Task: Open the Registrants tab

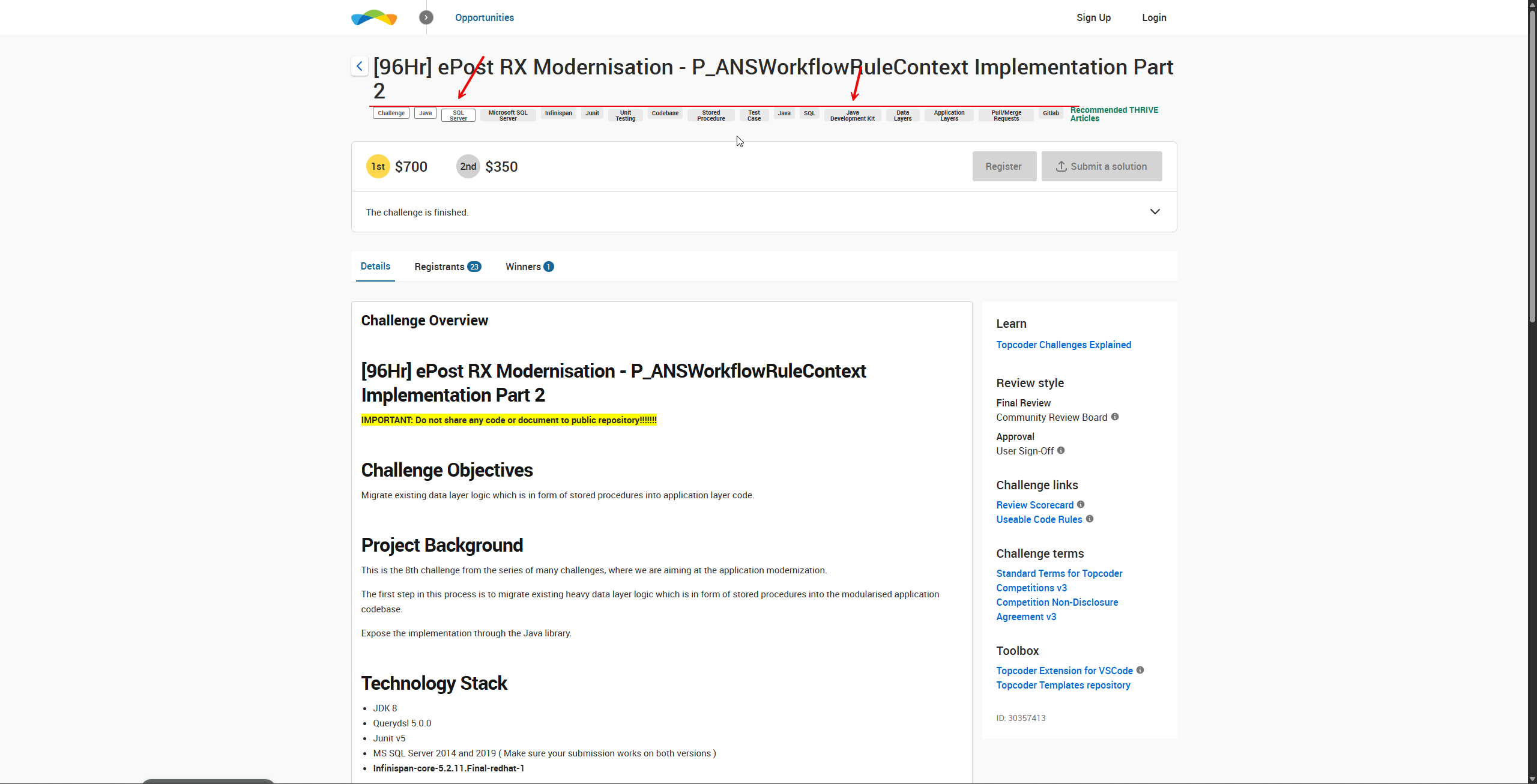Action: 447,267
